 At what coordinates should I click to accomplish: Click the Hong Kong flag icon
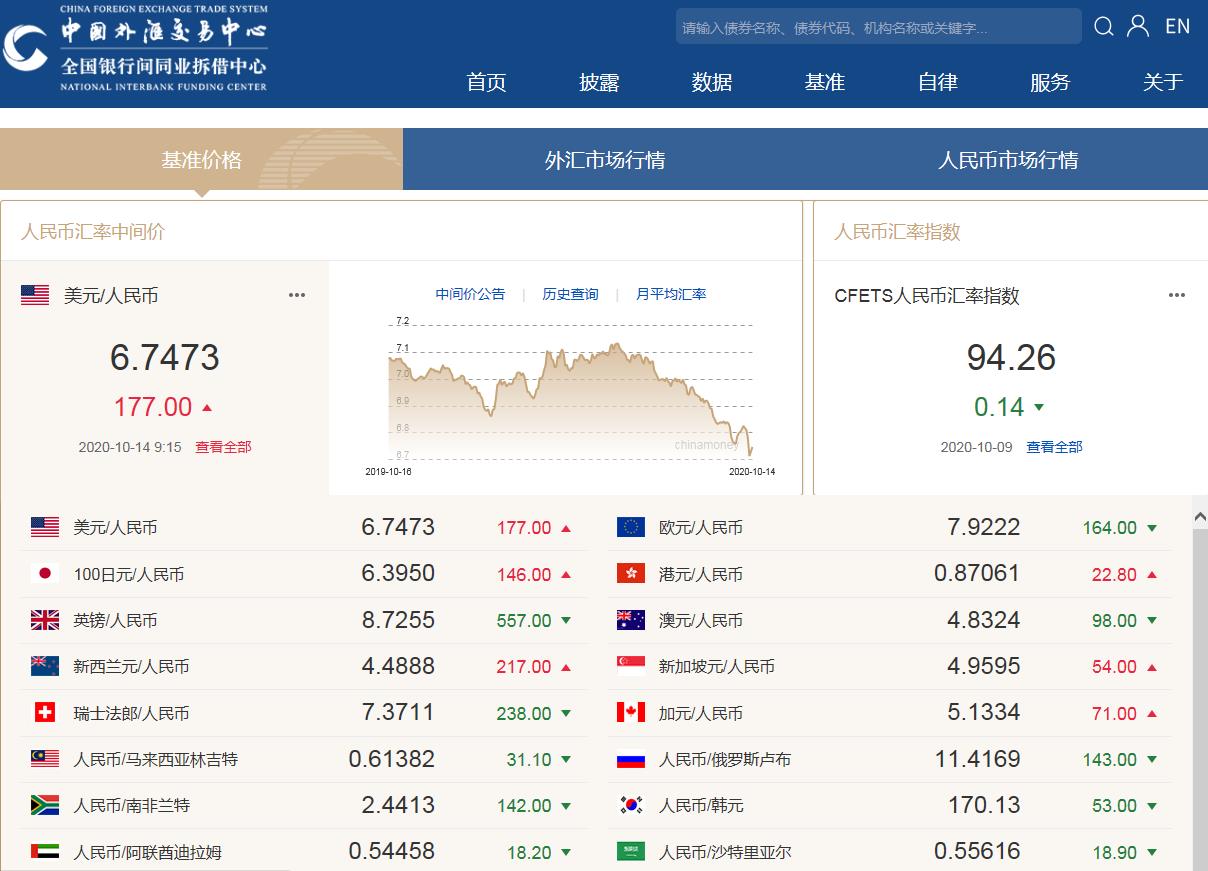click(631, 574)
